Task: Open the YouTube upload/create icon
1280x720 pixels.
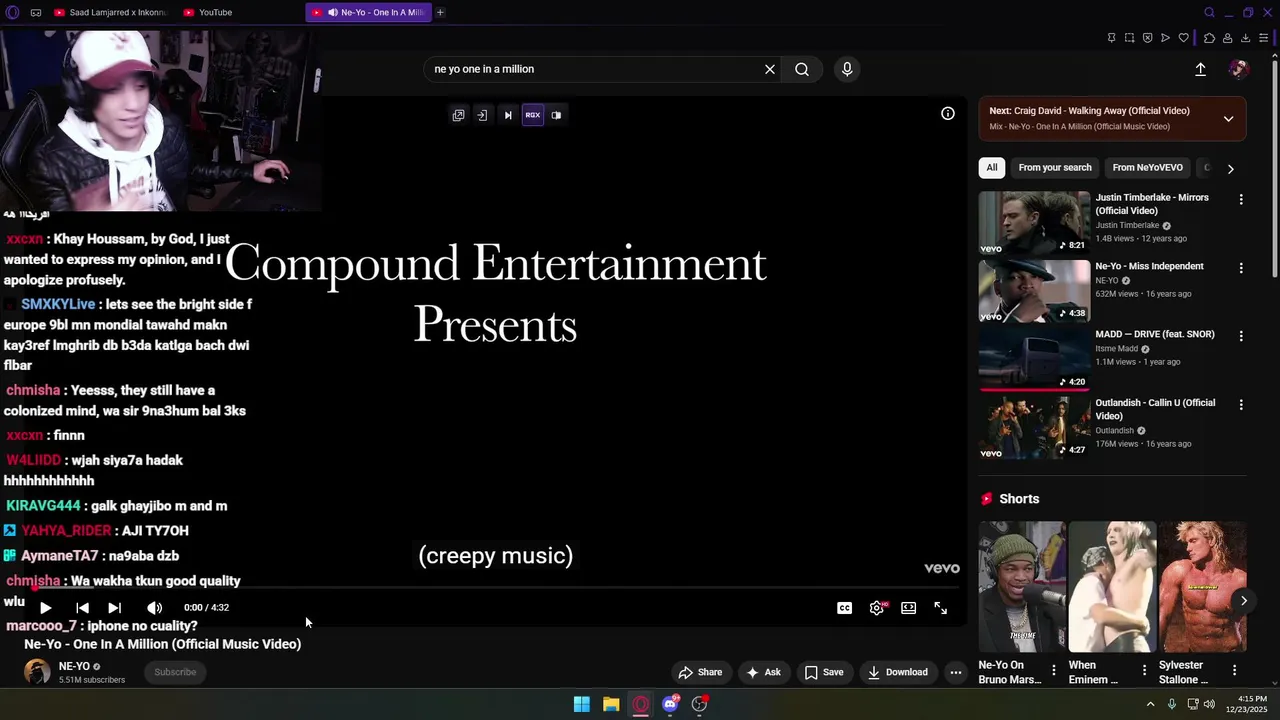Action: click(1200, 69)
